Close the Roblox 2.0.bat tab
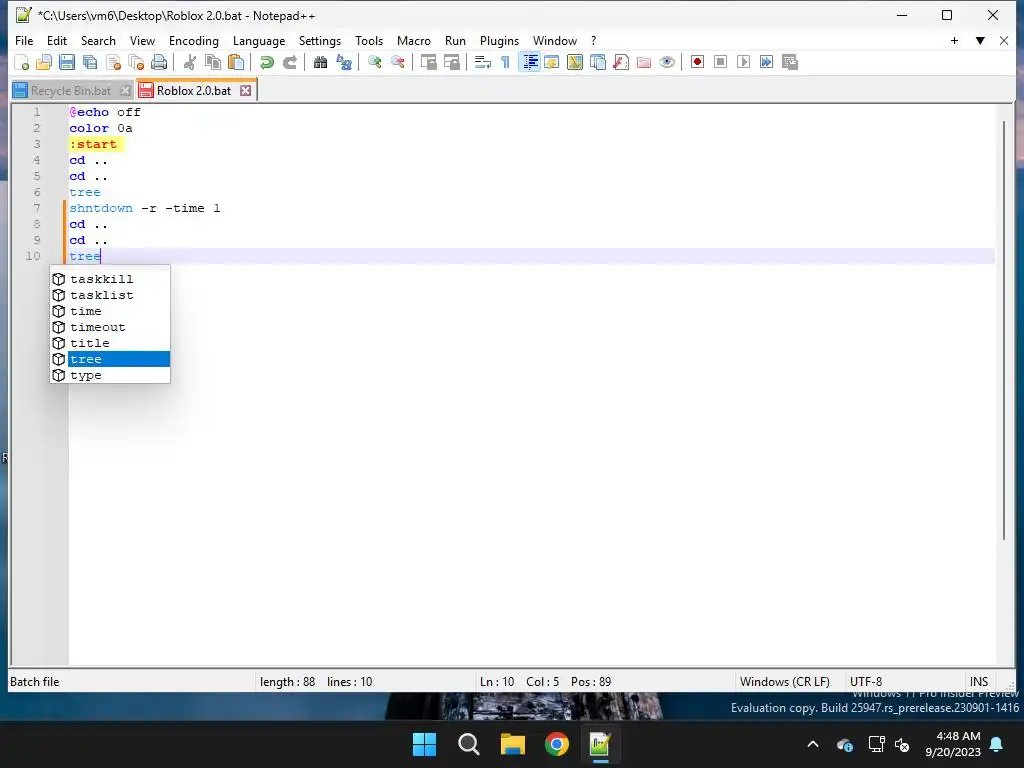Image resolution: width=1024 pixels, height=768 pixels. click(246, 91)
